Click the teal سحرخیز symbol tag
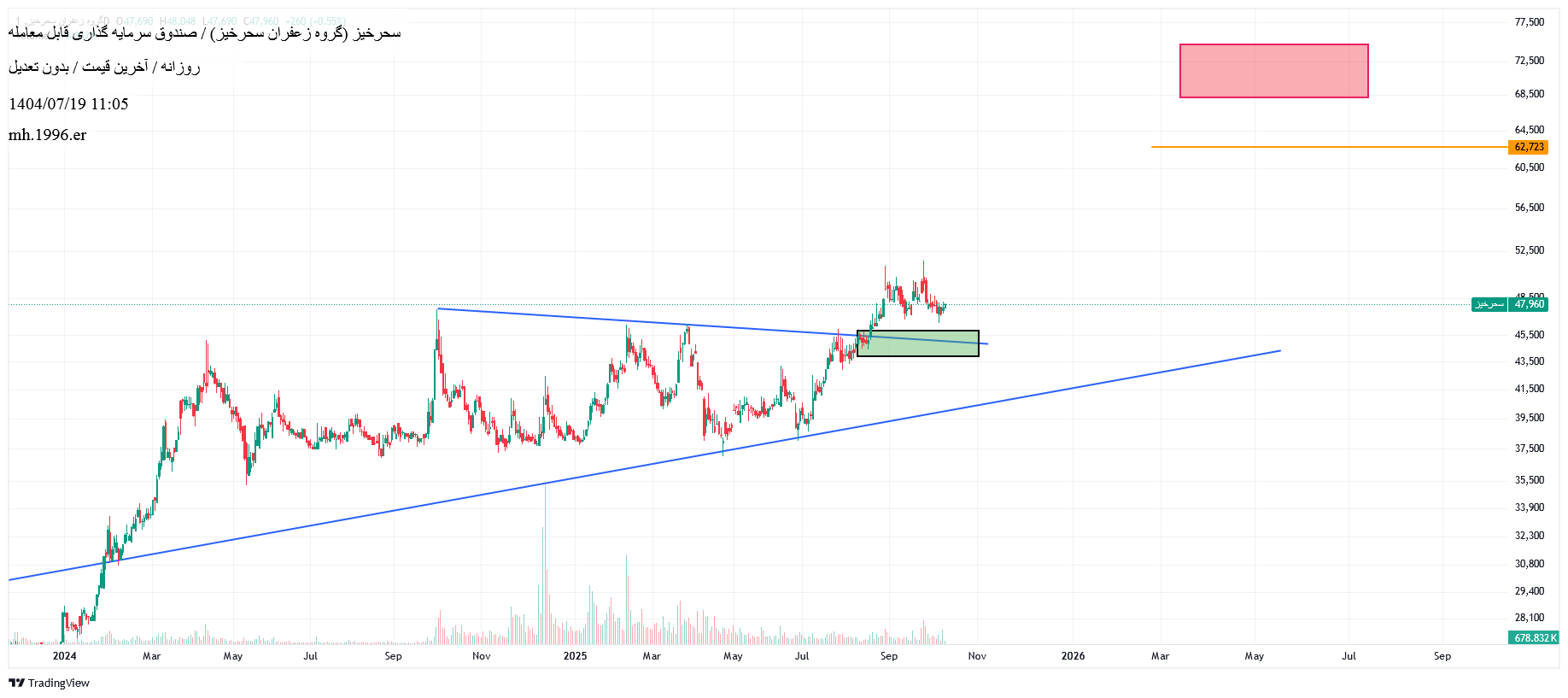Screen dimensions: 1568x698 click(x=1489, y=304)
